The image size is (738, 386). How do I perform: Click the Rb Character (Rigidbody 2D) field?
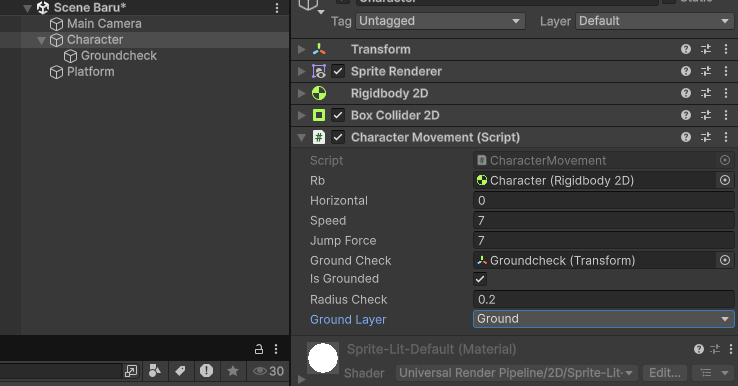click(x=594, y=181)
